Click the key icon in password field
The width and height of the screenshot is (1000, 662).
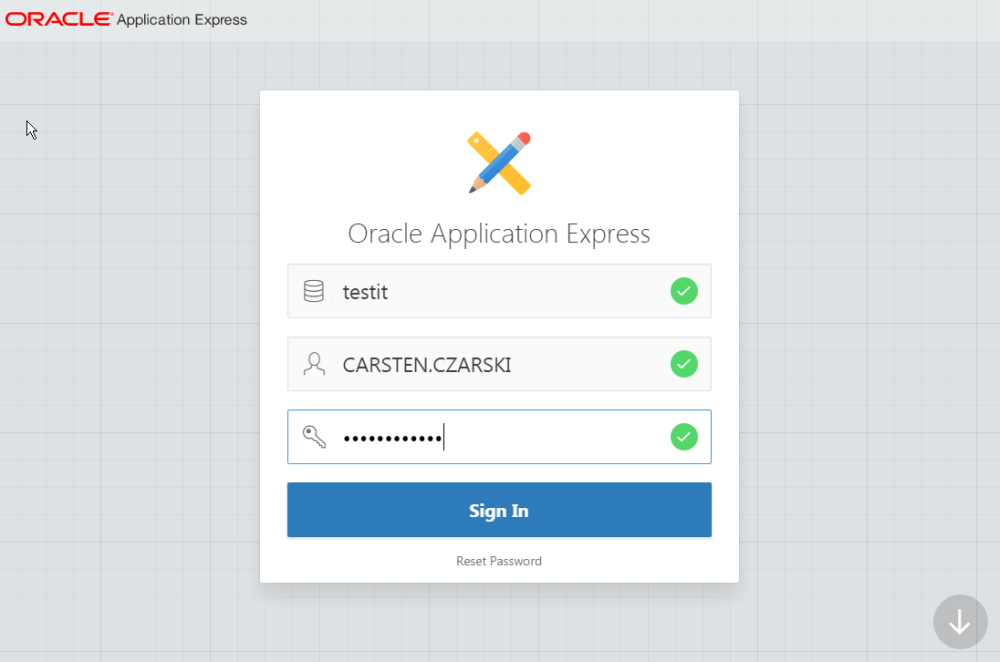pyautogui.click(x=313, y=436)
